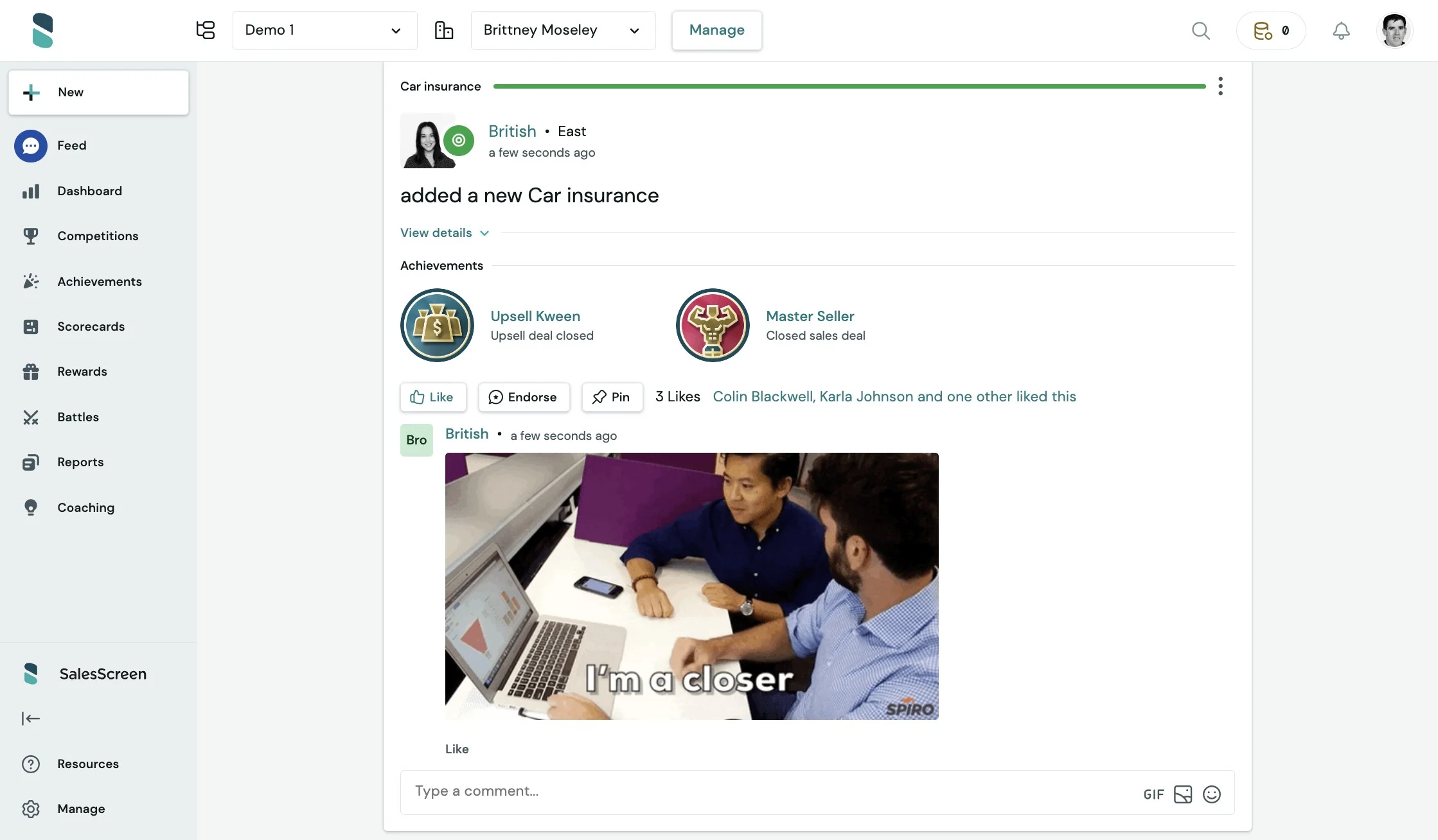Image resolution: width=1438 pixels, height=840 pixels.
Task: Open the British profile link in the post header
Action: pyautogui.click(x=512, y=131)
